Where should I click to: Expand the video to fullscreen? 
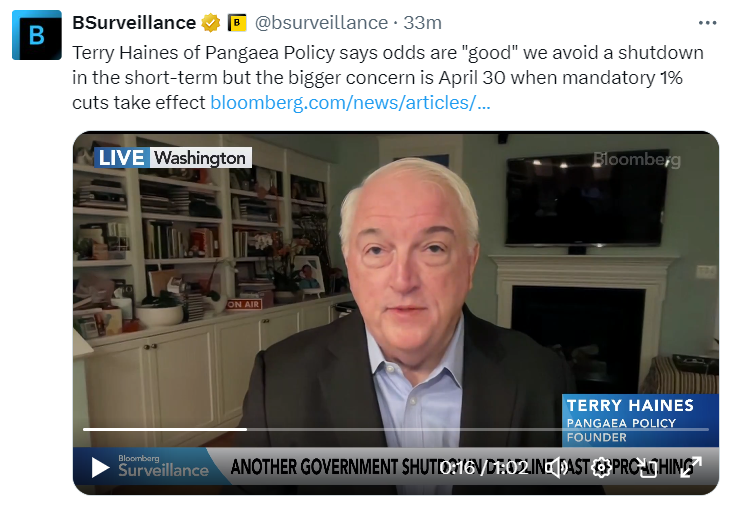(x=690, y=467)
